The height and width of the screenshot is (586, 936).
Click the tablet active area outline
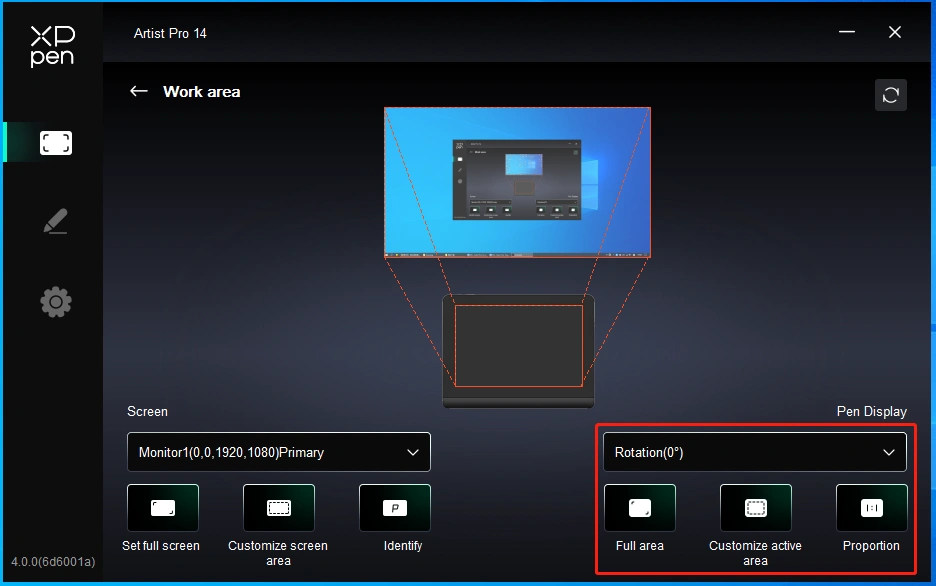pos(519,346)
